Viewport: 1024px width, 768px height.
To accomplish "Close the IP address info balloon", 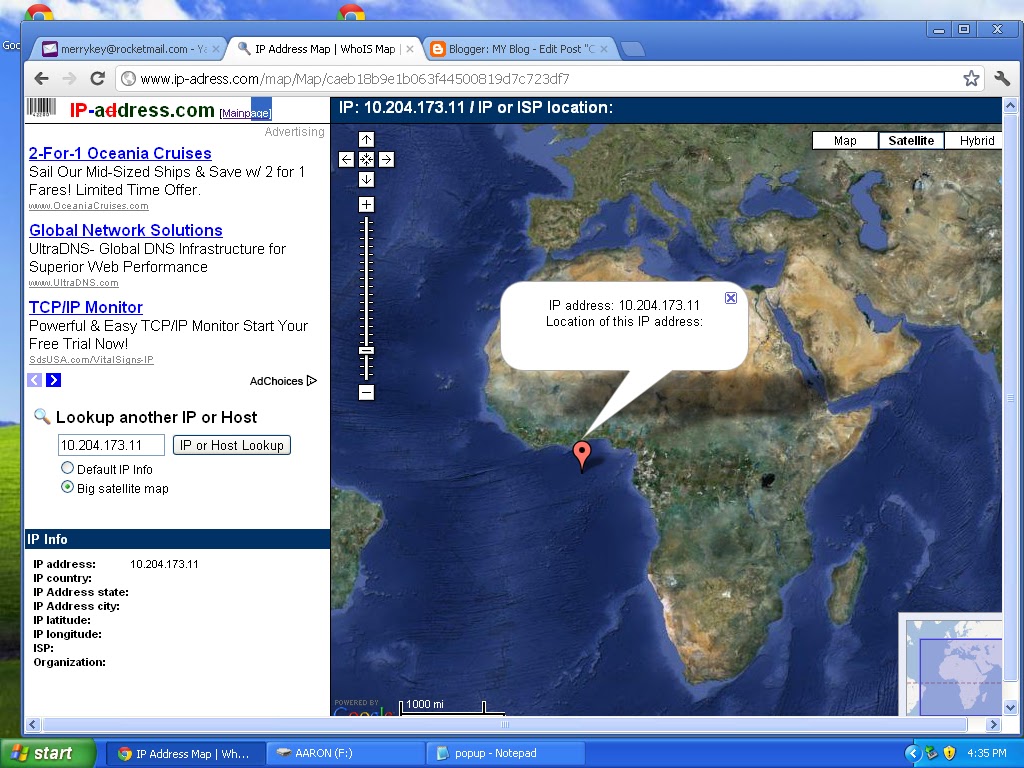I will click(x=731, y=298).
